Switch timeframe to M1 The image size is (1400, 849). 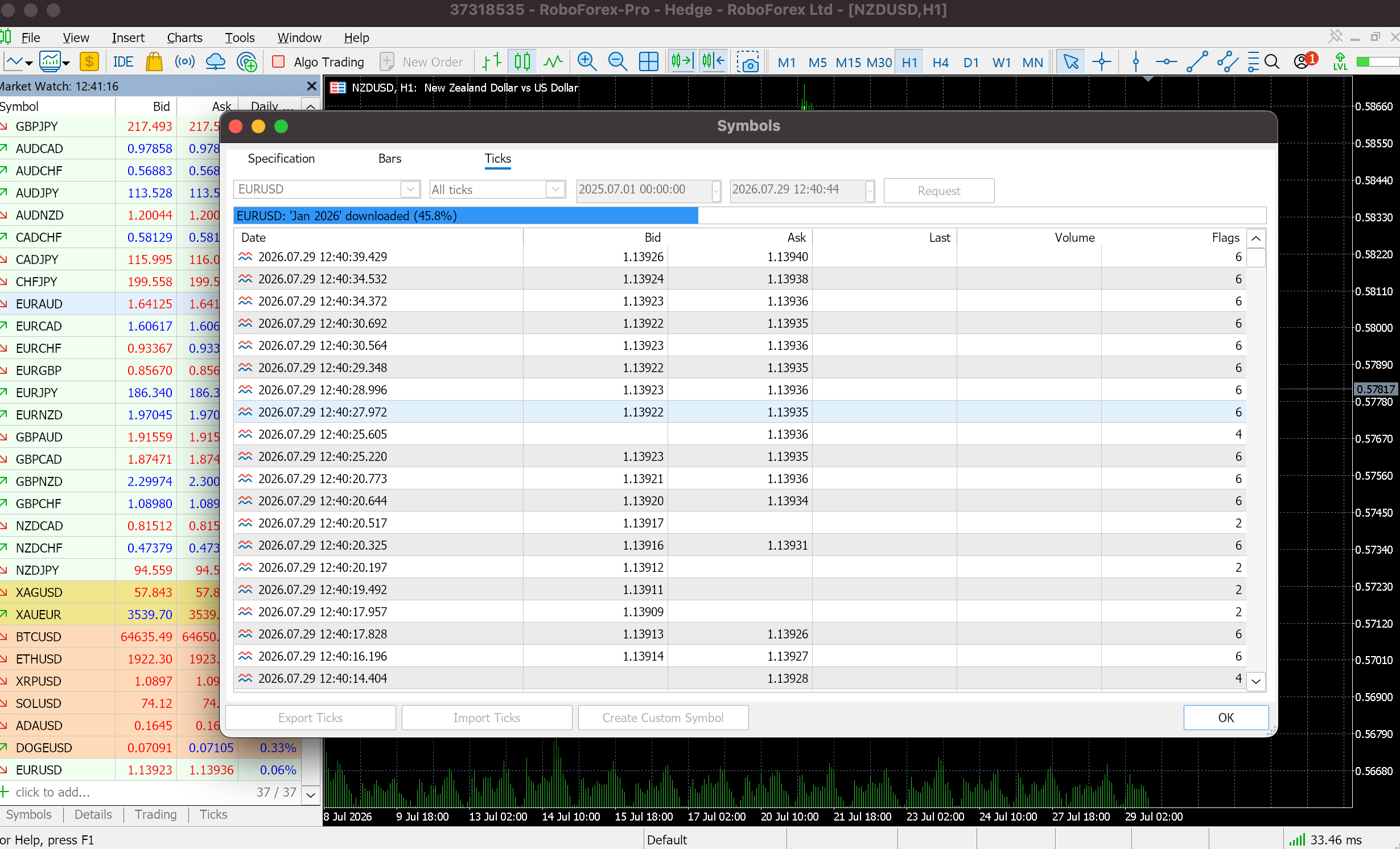(x=787, y=62)
